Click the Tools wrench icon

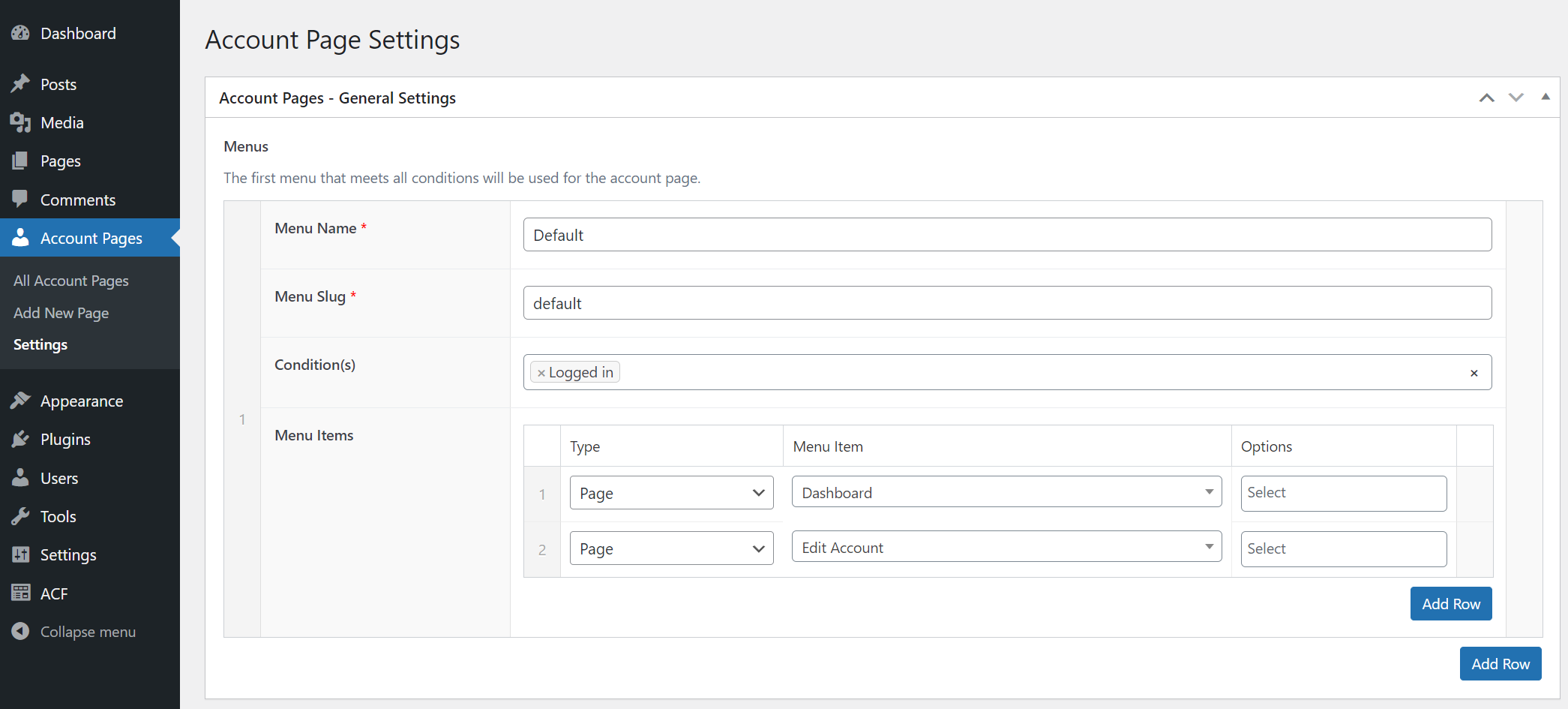20,516
